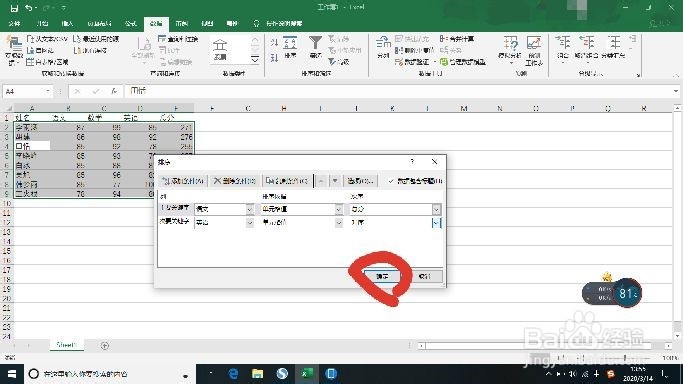Click Add Level button in Sort dialog

pos(183,181)
